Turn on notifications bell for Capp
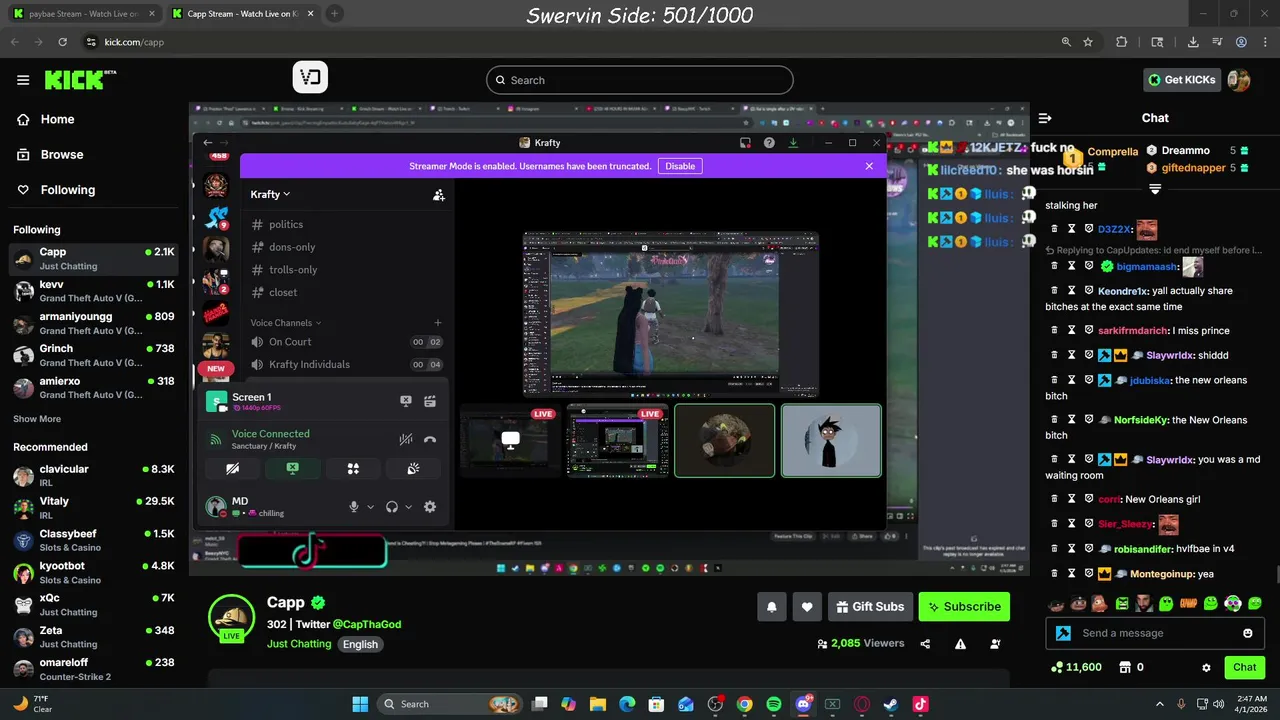1280x720 pixels. pos(771,606)
